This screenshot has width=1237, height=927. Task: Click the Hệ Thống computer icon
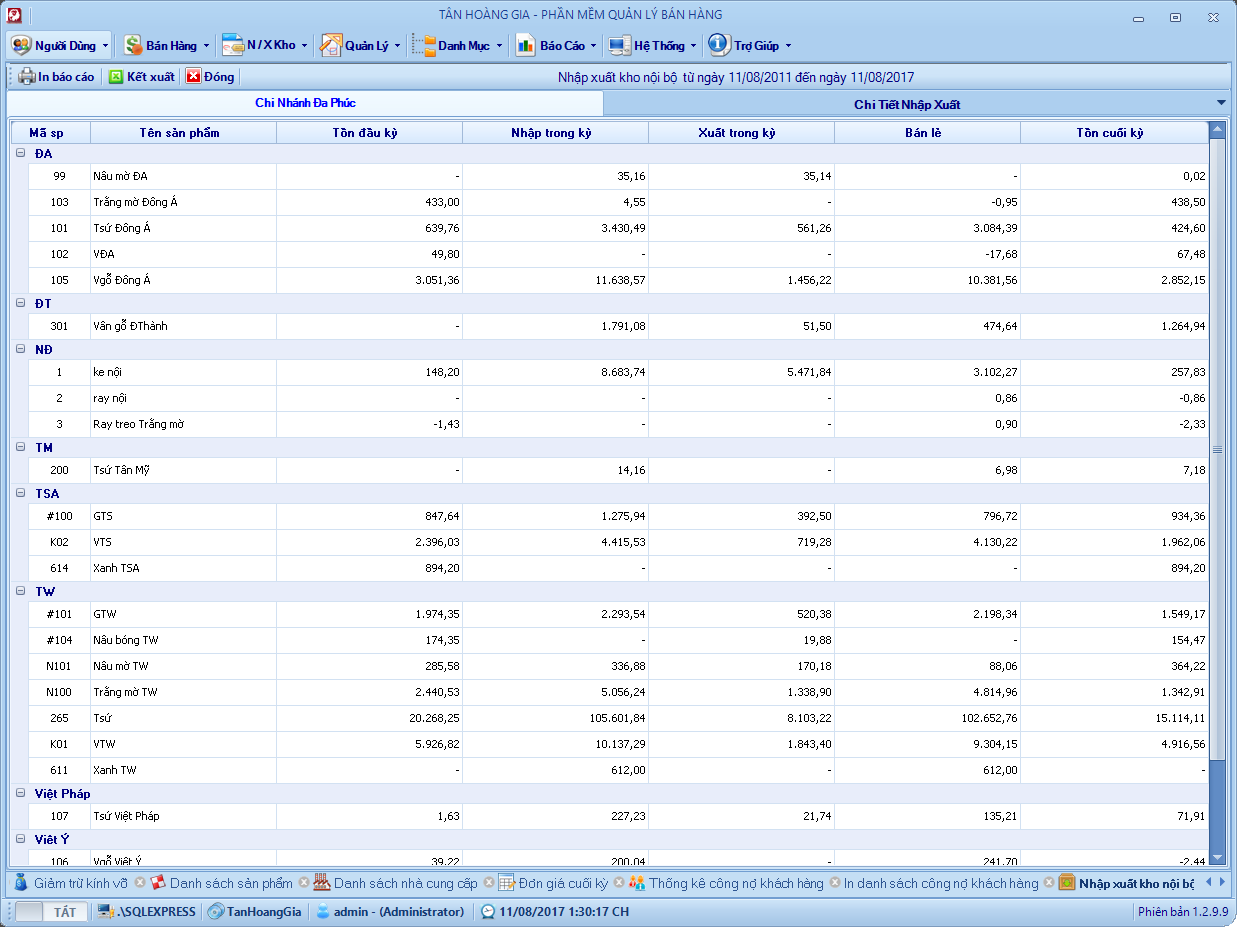click(619, 45)
